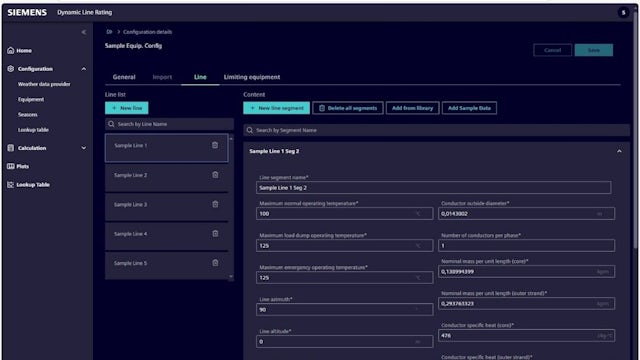
Task: Edit the Line altitude field
Action: pos(344,342)
